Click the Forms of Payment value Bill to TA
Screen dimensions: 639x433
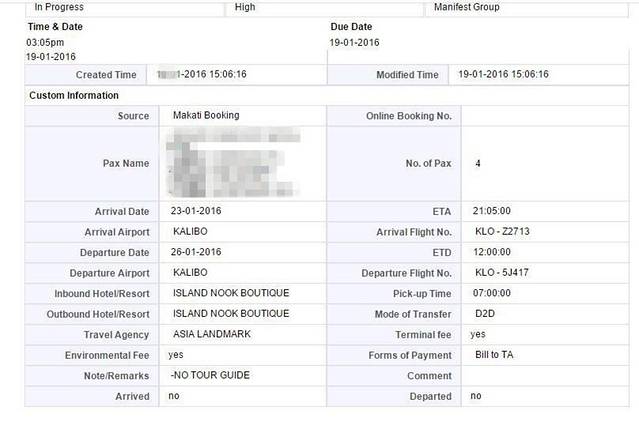(494, 355)
